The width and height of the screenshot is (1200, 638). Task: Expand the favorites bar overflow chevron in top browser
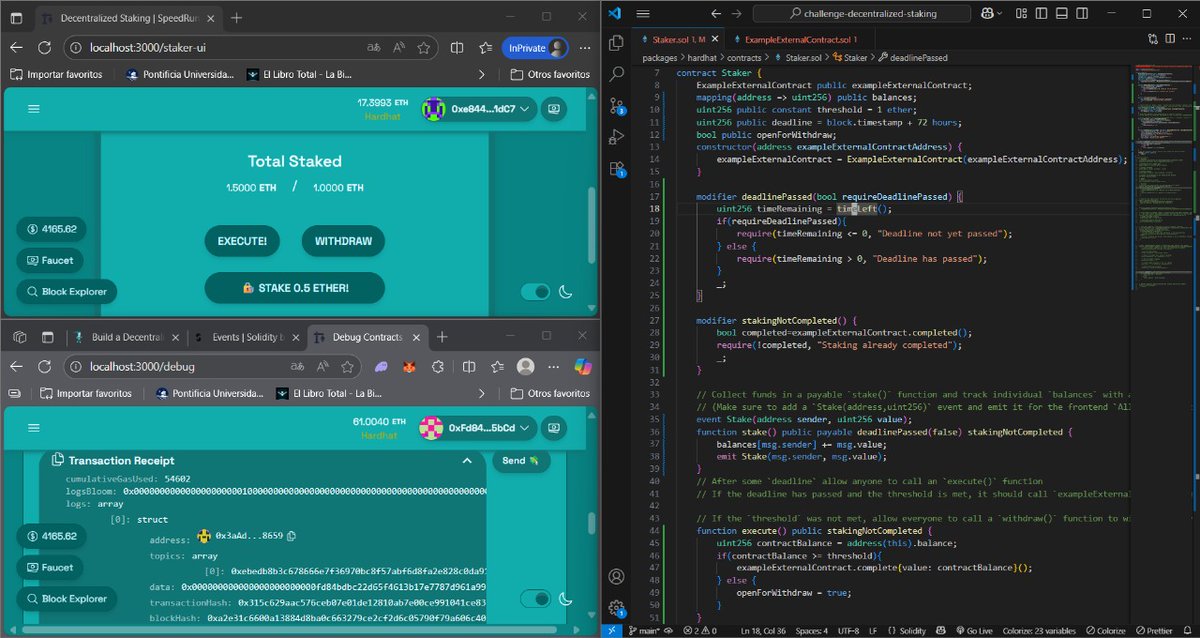point(482,74)
